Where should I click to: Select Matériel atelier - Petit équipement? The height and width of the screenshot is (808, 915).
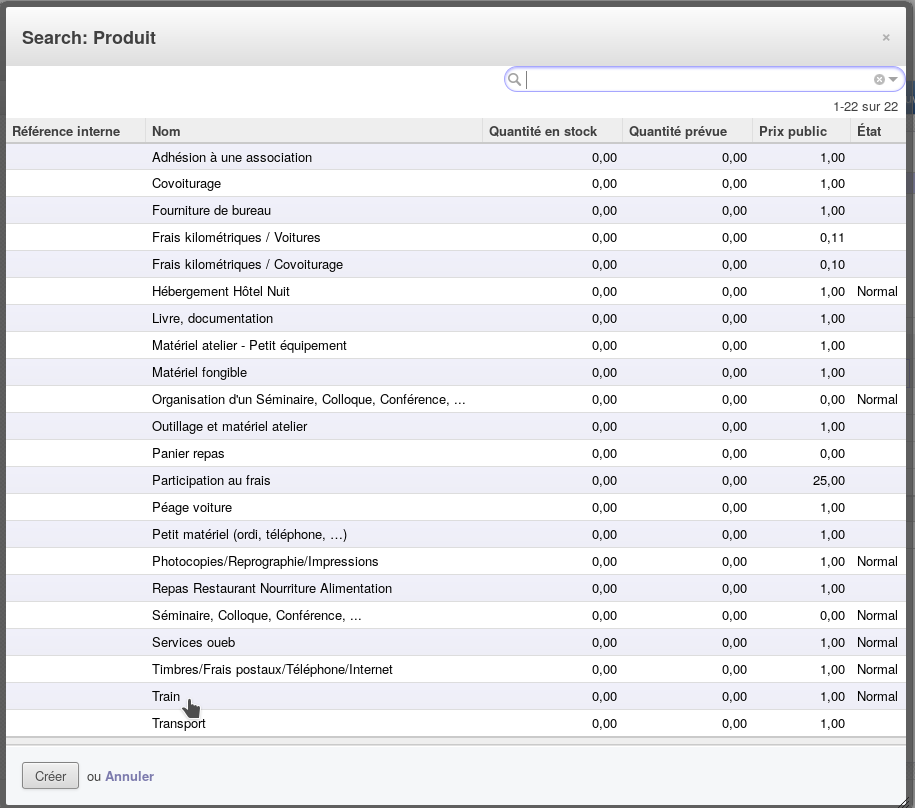(456, 345)
